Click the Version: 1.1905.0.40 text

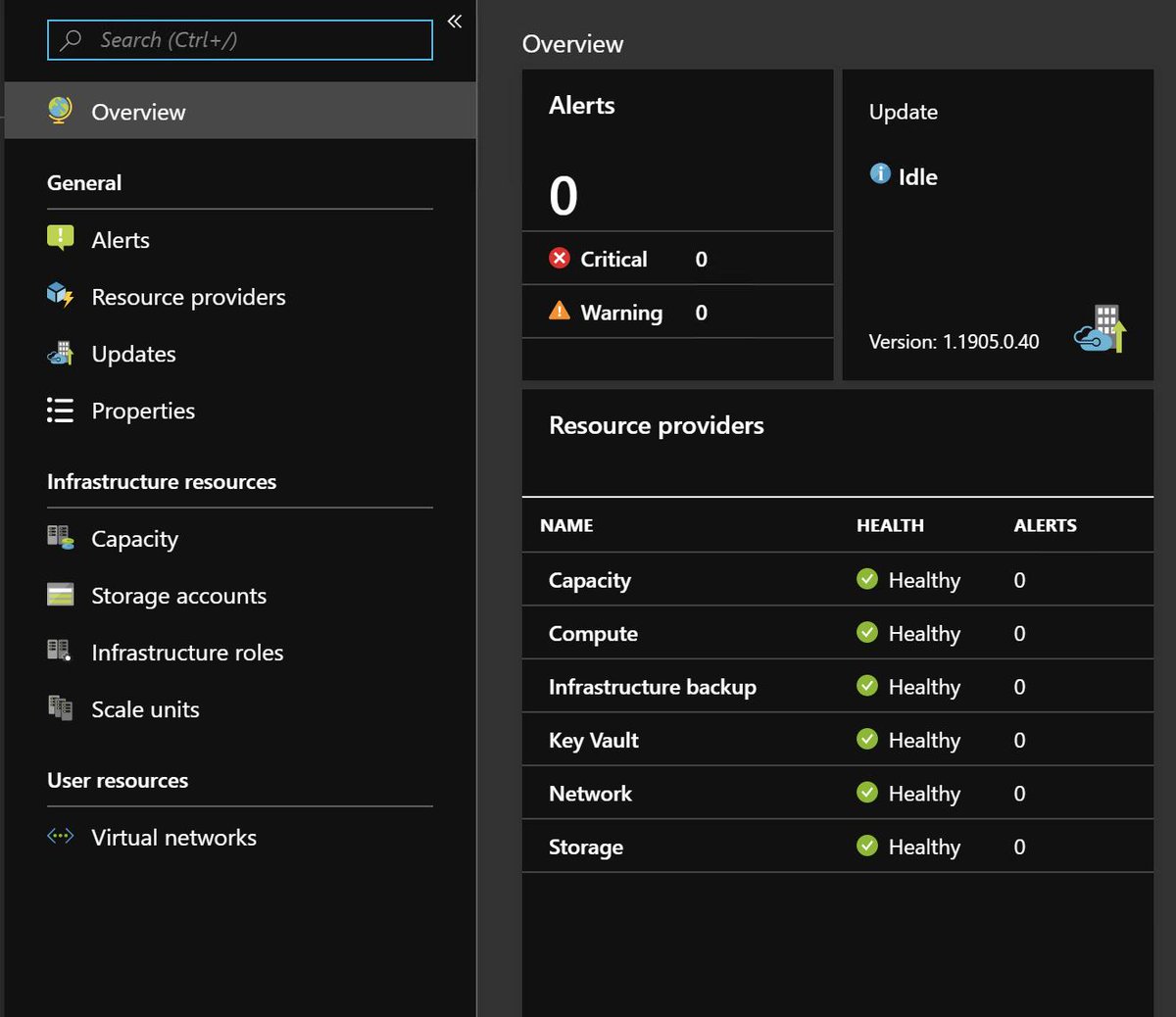tap(954, 341)
